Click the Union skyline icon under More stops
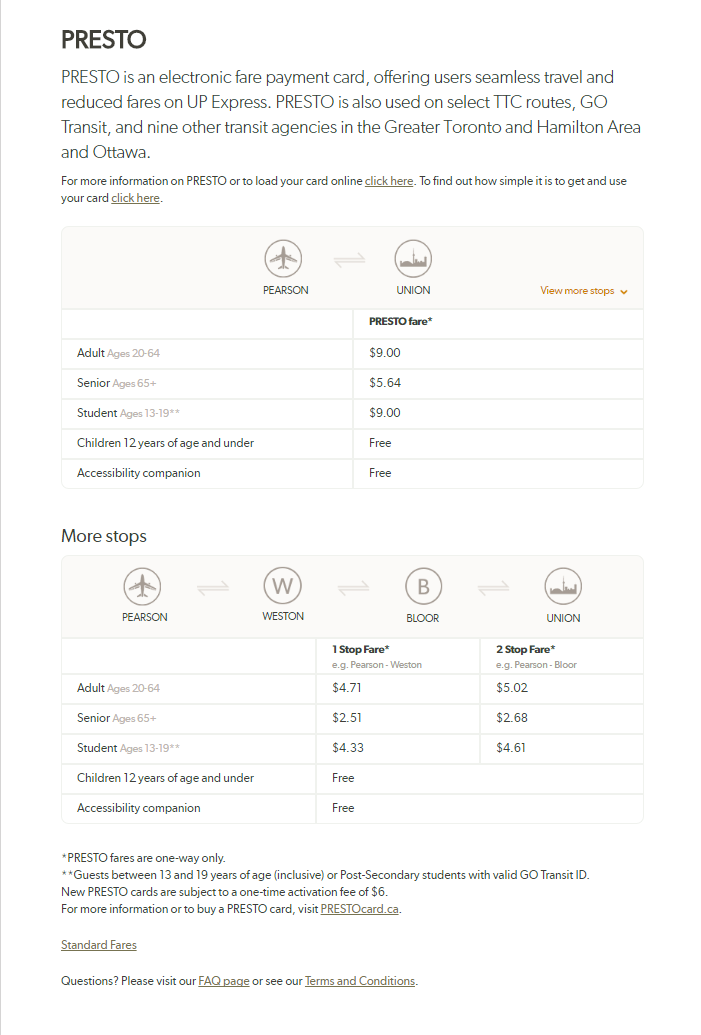Viewport: 701px width, 1035px height. (563, 586)
